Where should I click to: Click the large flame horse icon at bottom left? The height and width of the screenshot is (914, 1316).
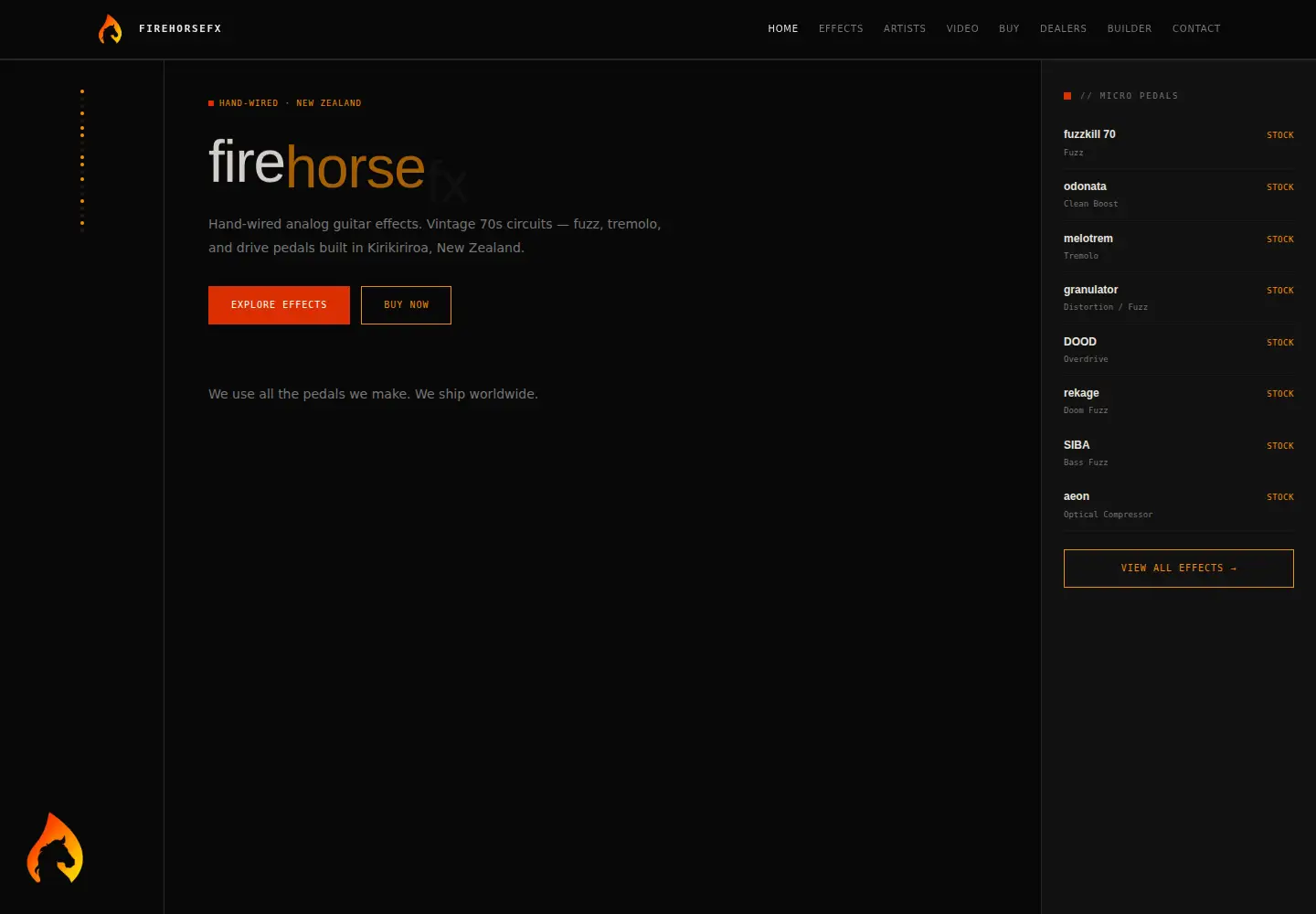tap(55, 848)
